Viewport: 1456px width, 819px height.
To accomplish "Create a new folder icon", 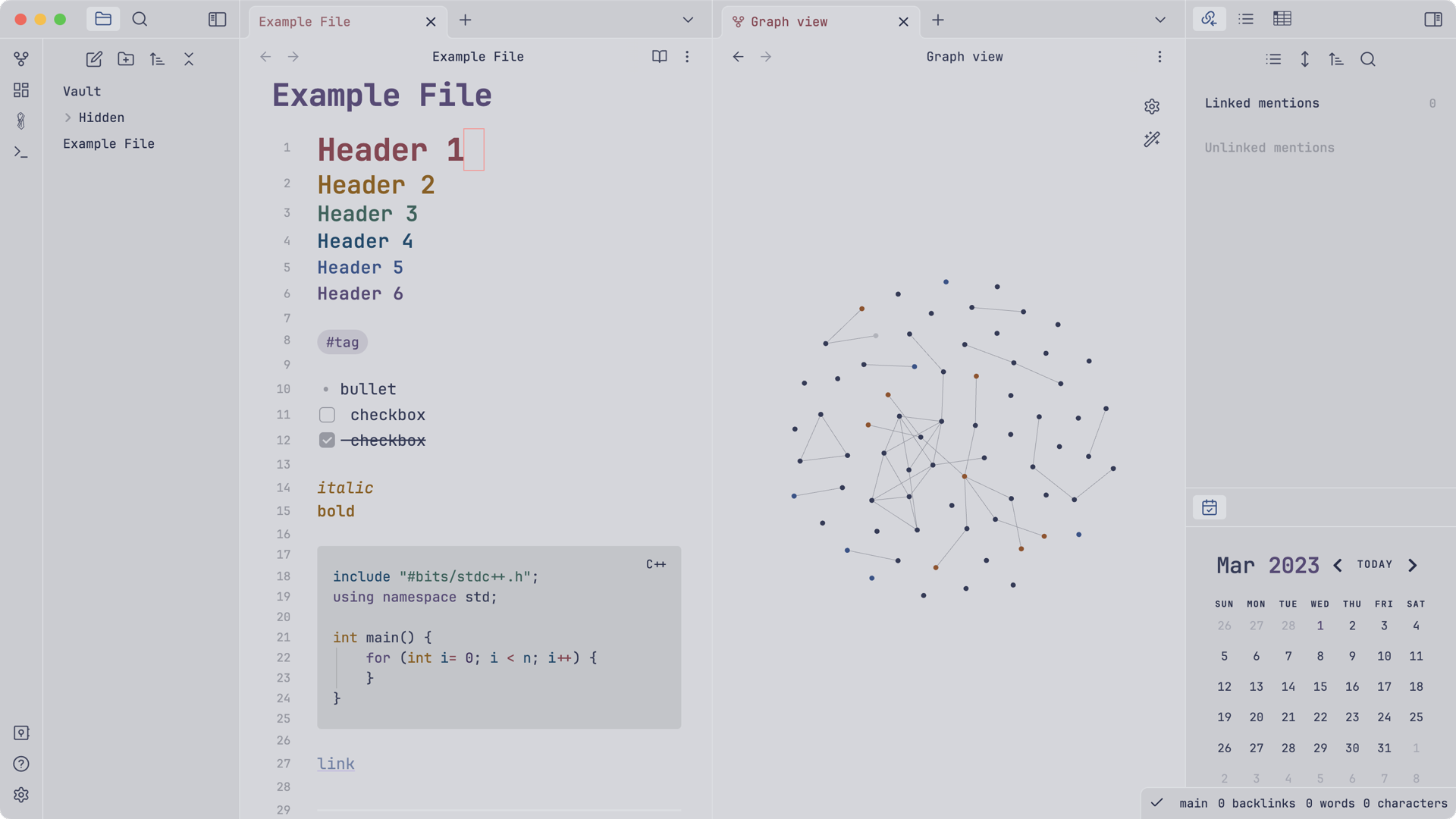I will pos(126,59).
